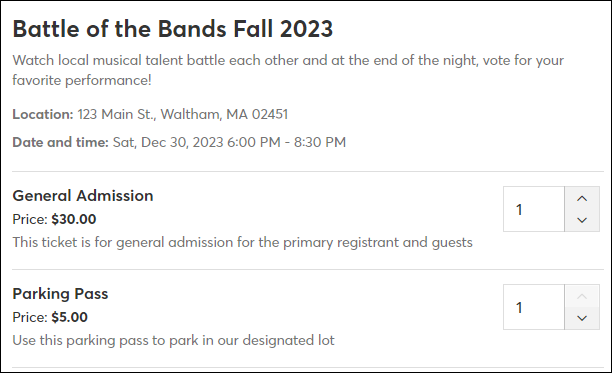Click the 123 Main St., Waltham address
Image resolution: width=612 pixels, height=373 pixels.
click(x=183, y=114)
